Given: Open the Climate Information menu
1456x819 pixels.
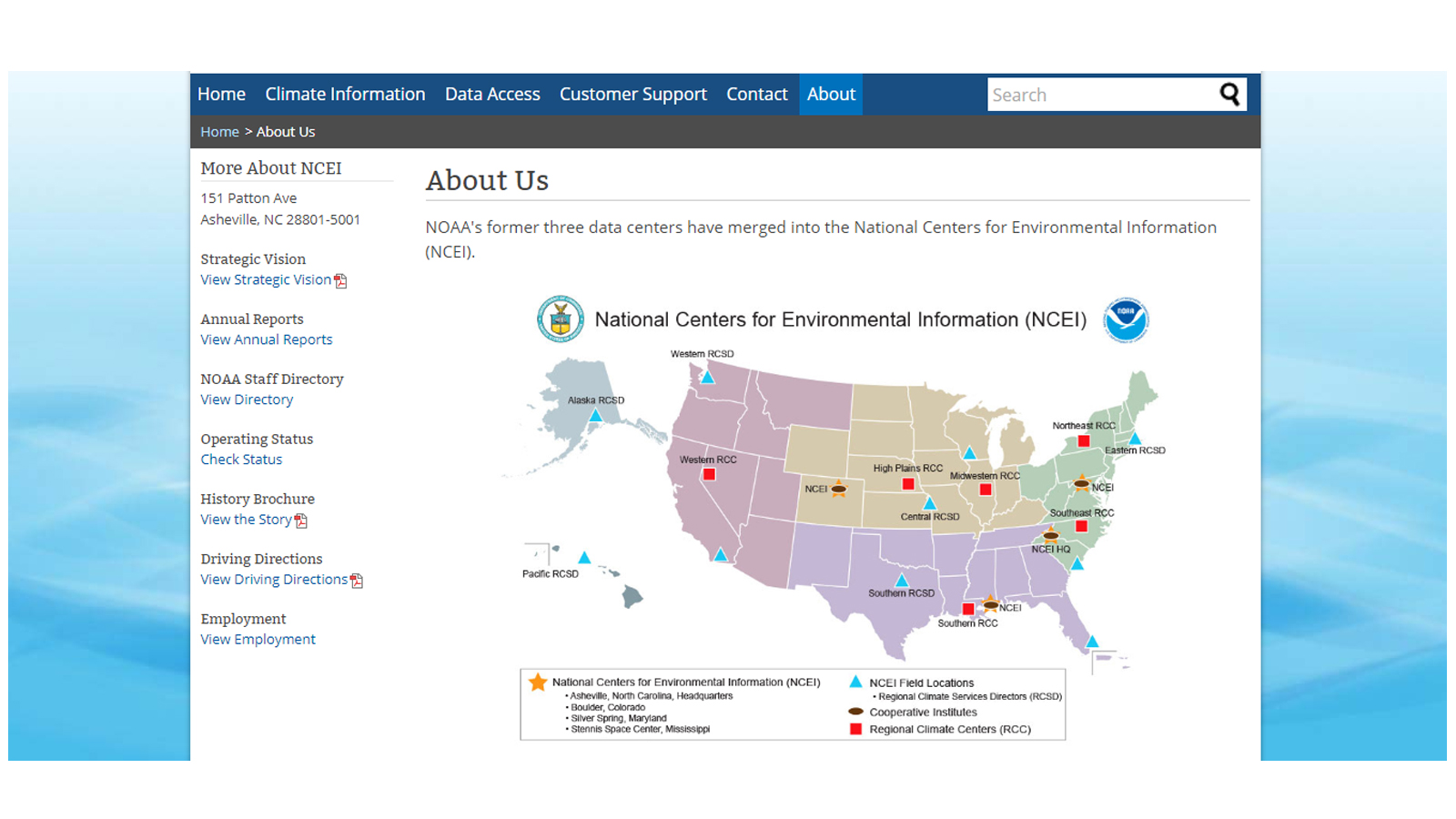Looking at the screenshot, I should (x=345, y=94).
